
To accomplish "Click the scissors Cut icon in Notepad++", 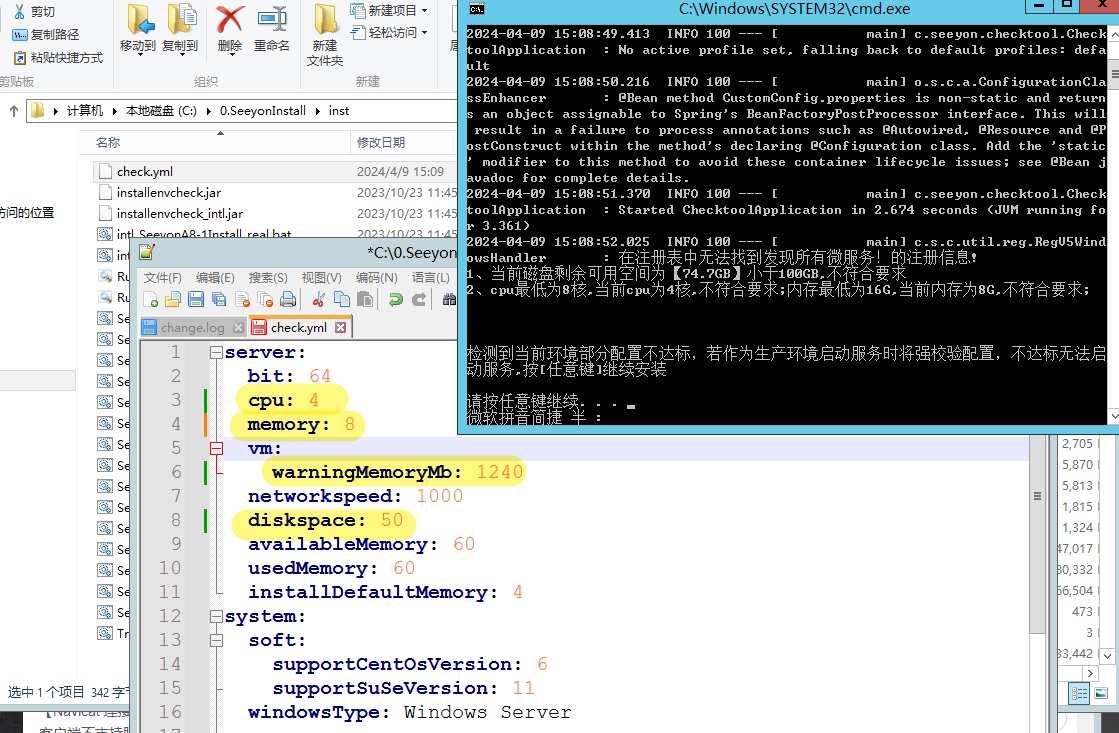I will pyautogui.click(x=319, y=300).
